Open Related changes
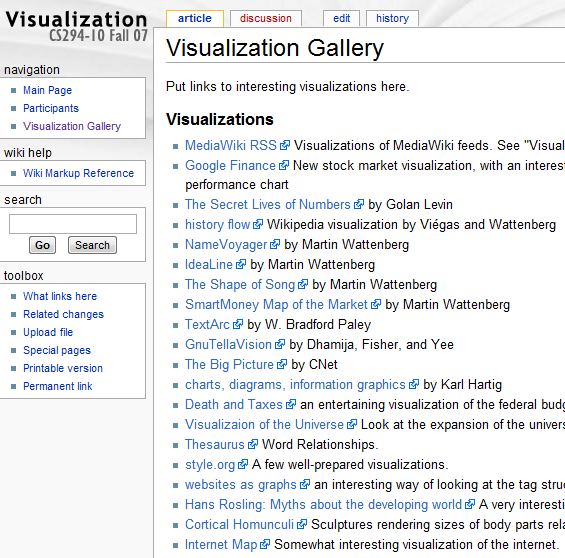 [x=63, y=314]
